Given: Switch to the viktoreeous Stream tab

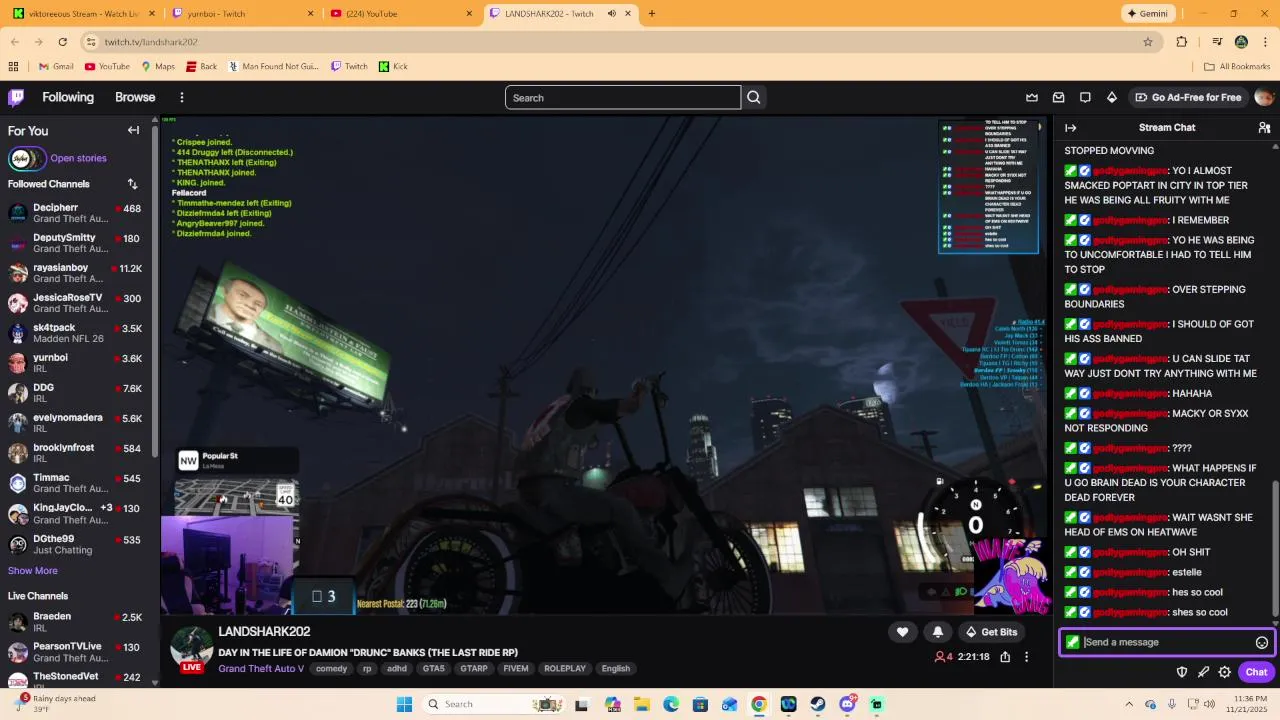Looking at the screenshot, I should 84,14.
